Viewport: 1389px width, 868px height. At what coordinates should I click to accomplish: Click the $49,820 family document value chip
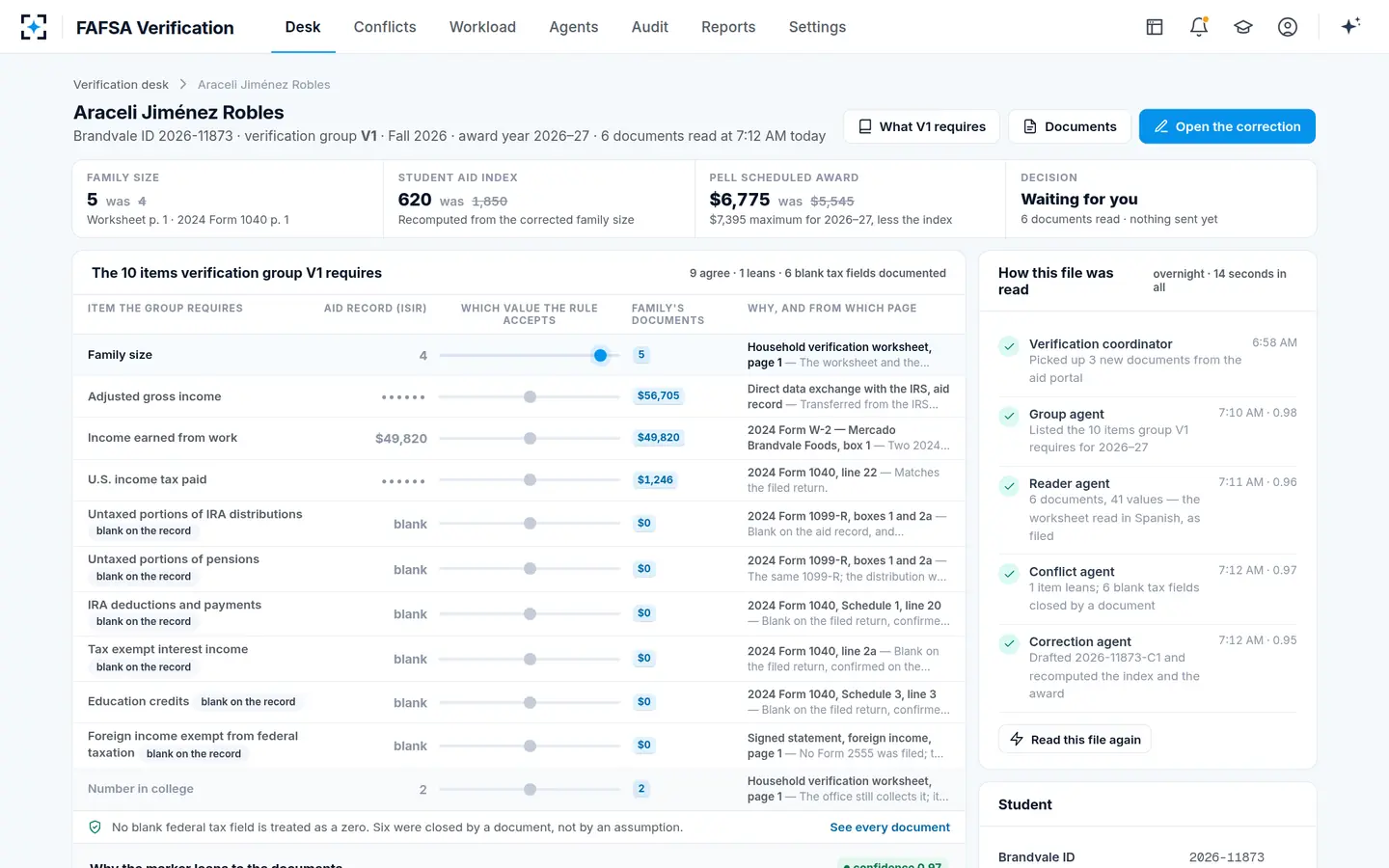659,438
